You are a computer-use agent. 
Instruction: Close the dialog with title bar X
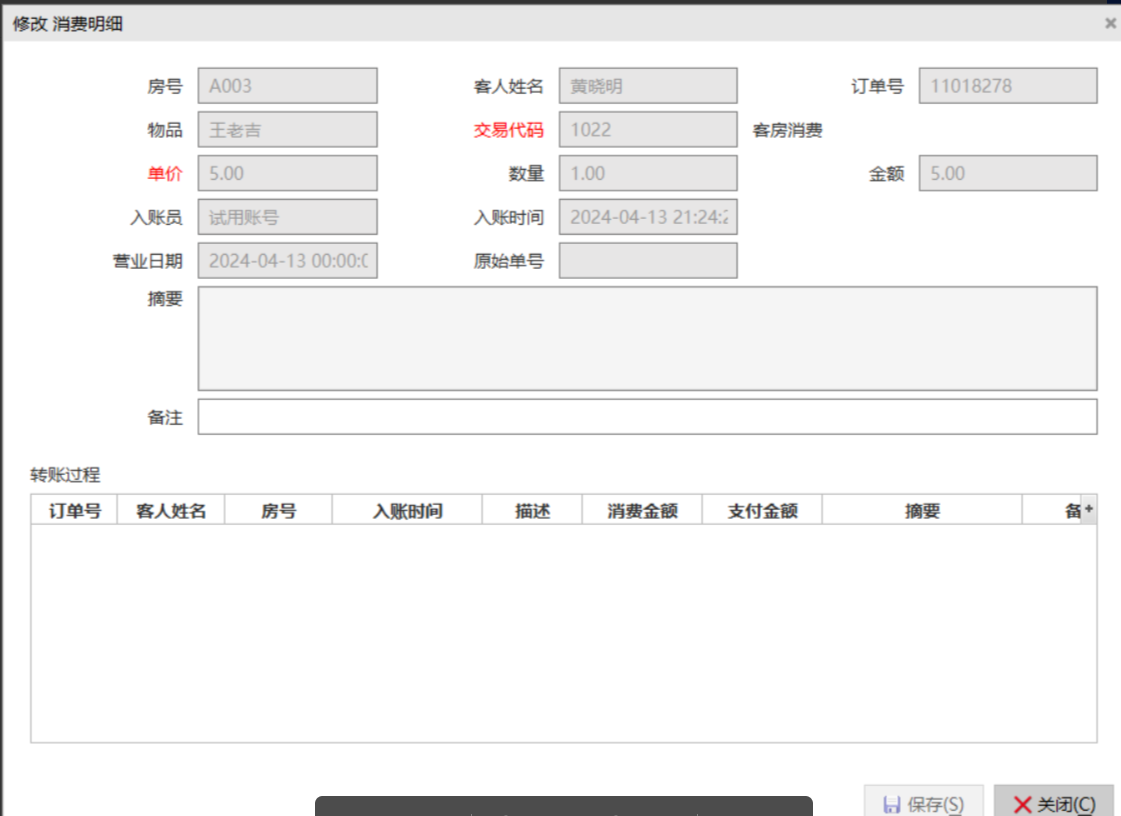coord(1109,23)
